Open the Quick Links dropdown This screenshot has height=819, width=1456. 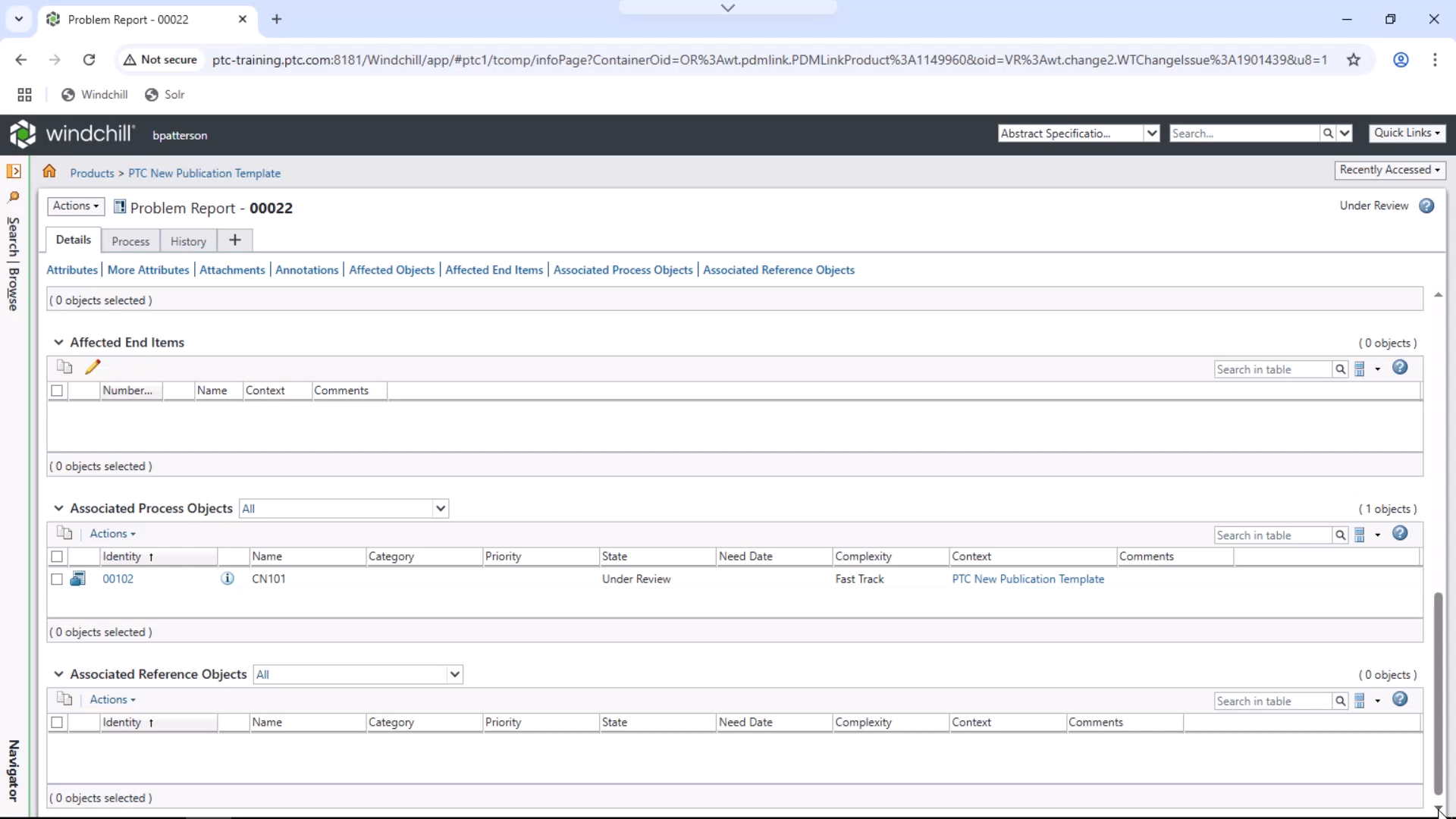point(1407,133)
